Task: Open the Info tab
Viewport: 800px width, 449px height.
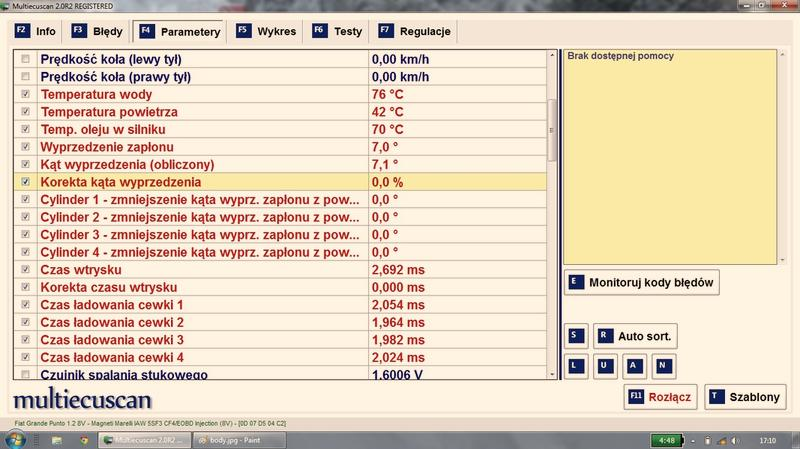Action: click(35, 32)
